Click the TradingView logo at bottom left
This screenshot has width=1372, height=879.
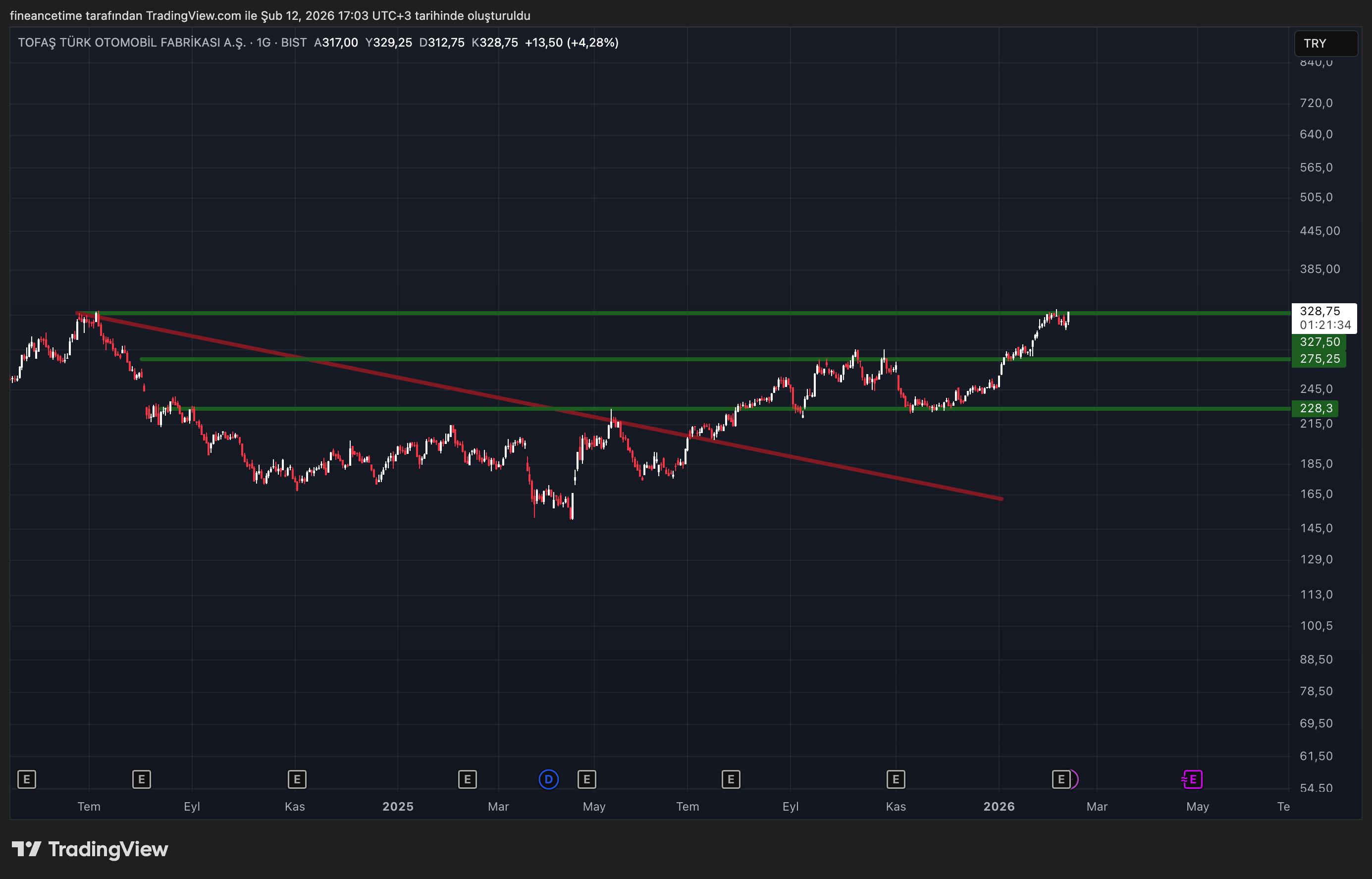[x=90, y=849]
